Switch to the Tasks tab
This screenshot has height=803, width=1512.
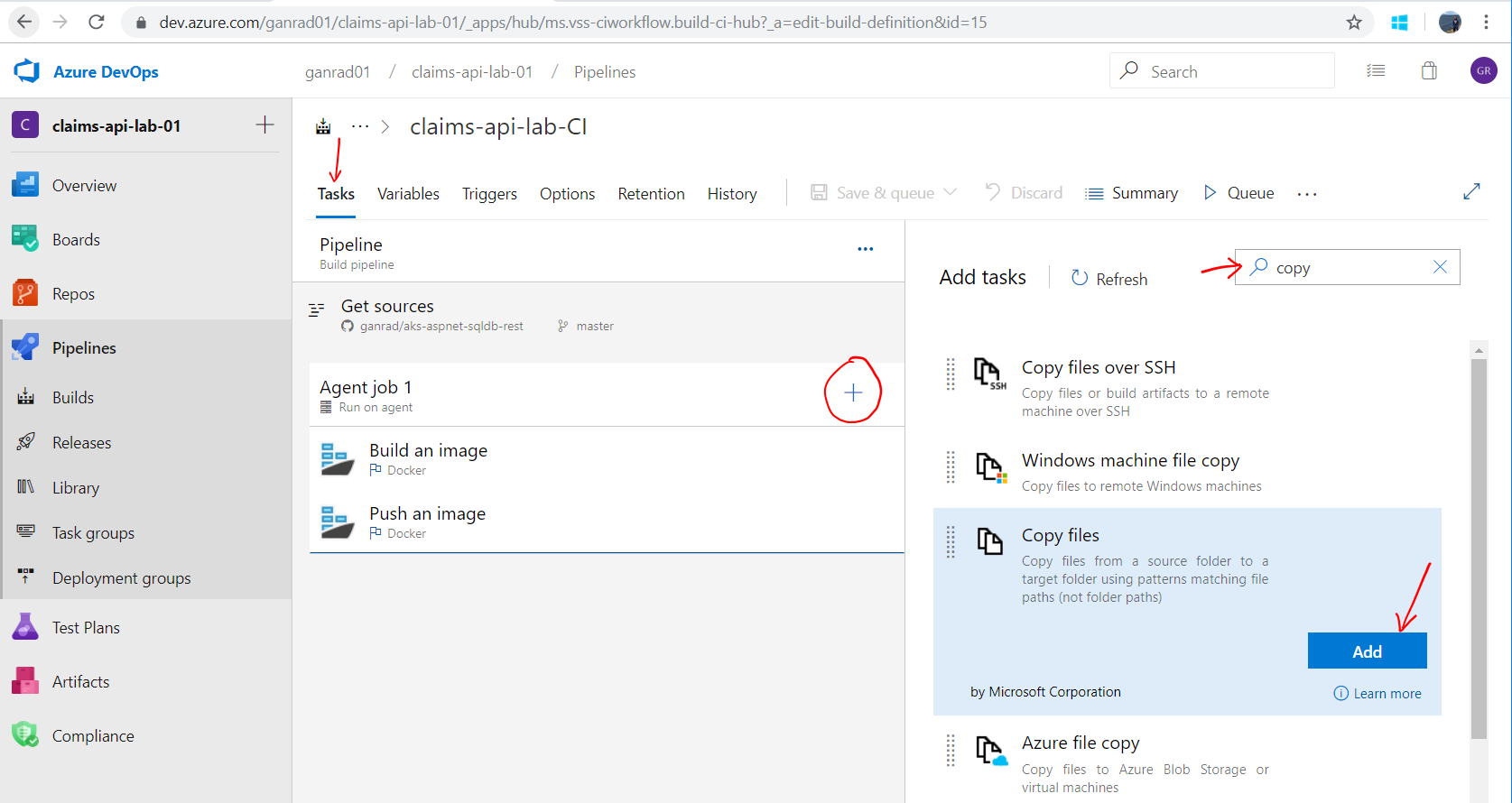coord(336,194)
